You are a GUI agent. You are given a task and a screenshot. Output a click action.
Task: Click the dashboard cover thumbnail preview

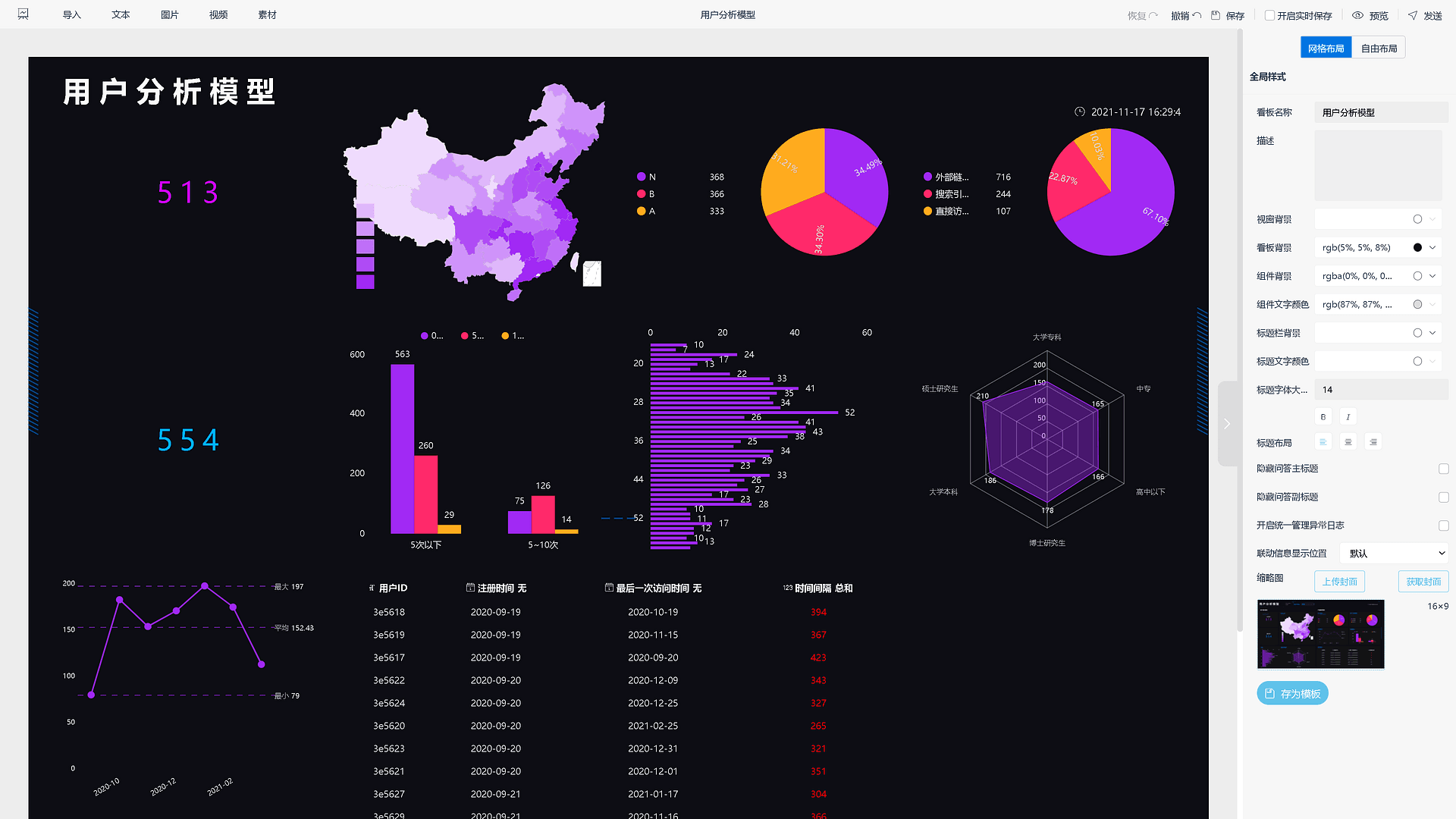[x=1321, y=634]
